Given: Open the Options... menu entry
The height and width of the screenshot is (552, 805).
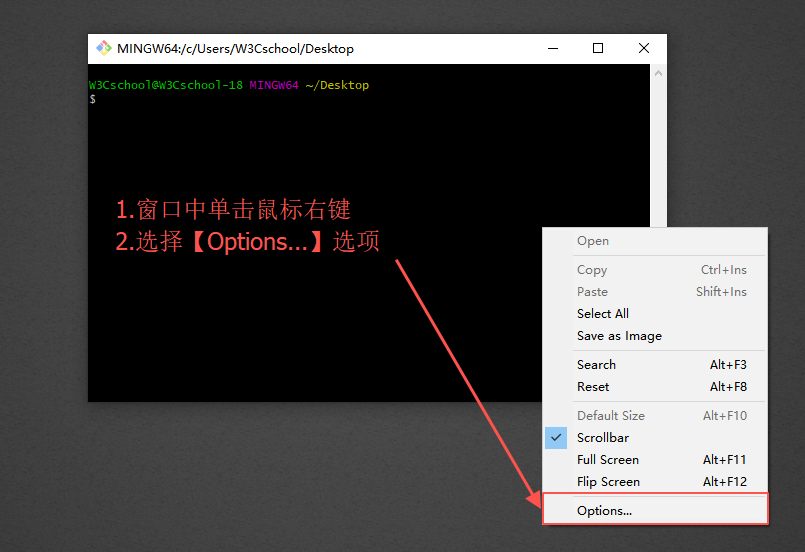Looking at the screenshot, I should [x=605, y=511].
